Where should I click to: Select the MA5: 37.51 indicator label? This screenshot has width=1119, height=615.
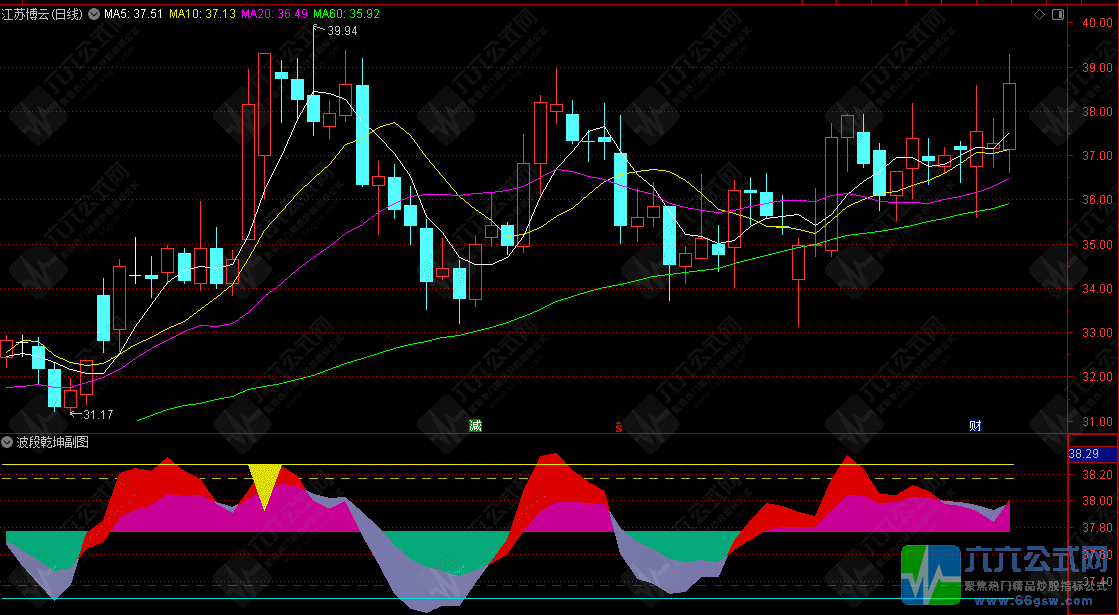(x=133, y=14)
